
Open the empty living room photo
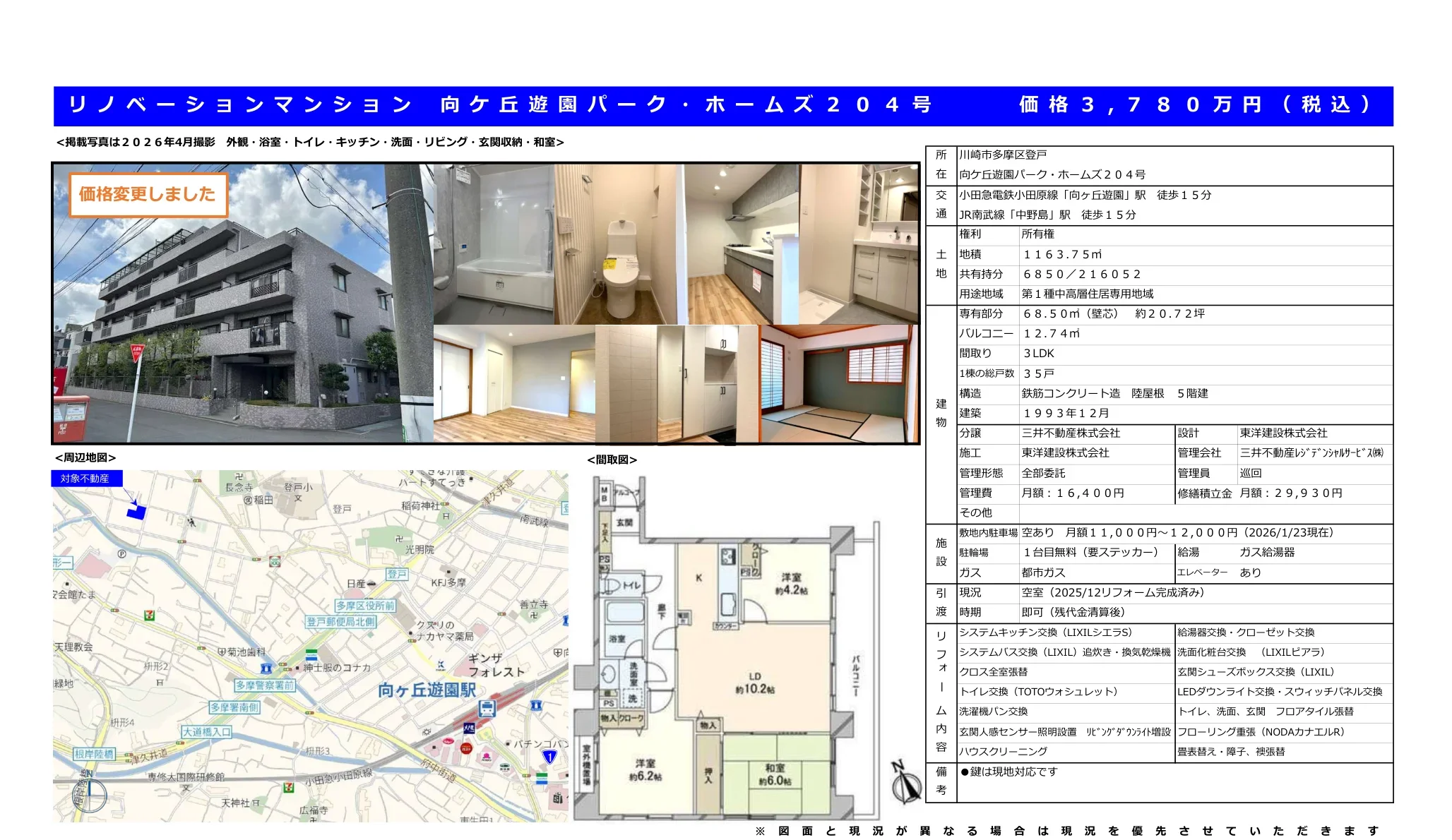click(514, 383)
